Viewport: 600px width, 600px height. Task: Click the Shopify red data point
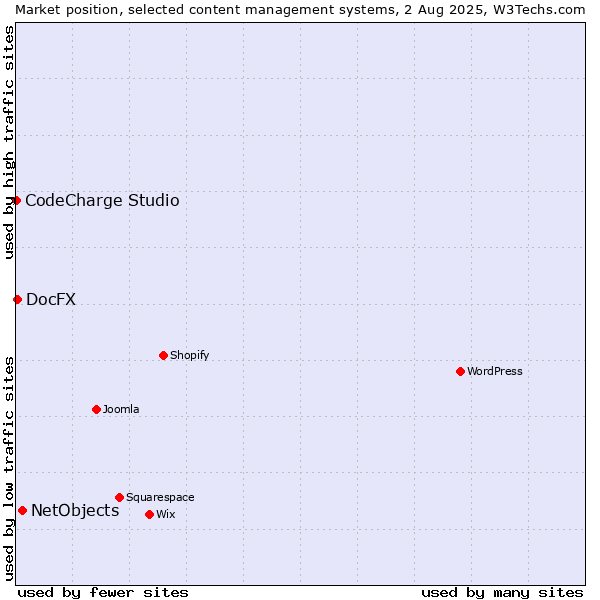pyautogui.click(x=163, y=356)
